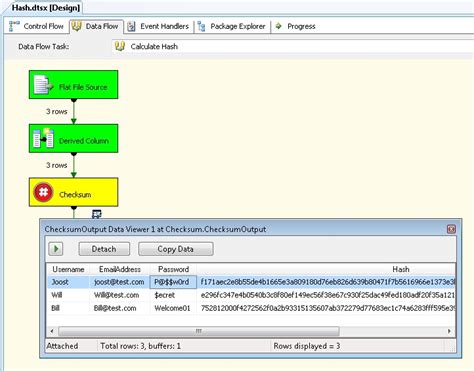Click the Derived Column transformation icon
The width and height of the screenshot is (474, 371).
[x=43, y=138]
